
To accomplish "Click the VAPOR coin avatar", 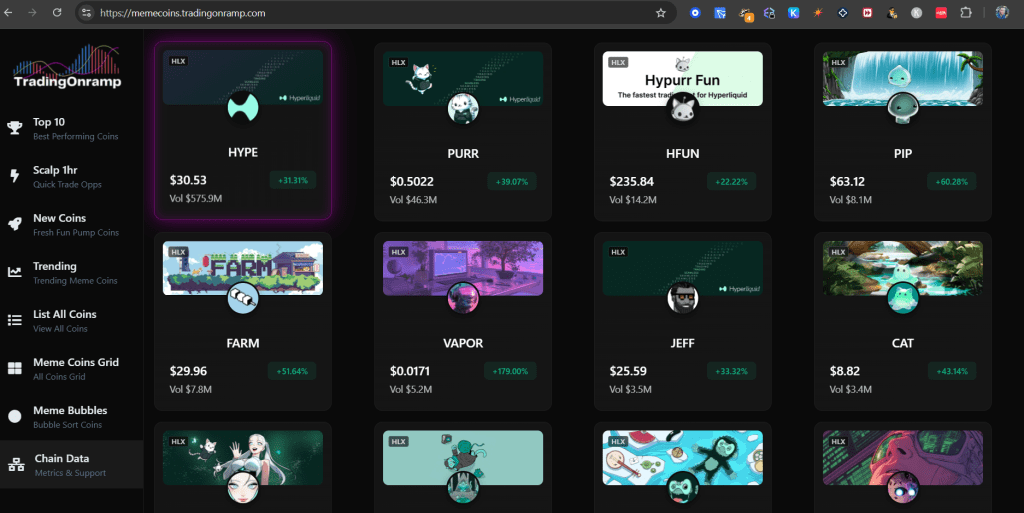I will pyautogui.click(x=463, y=298).
